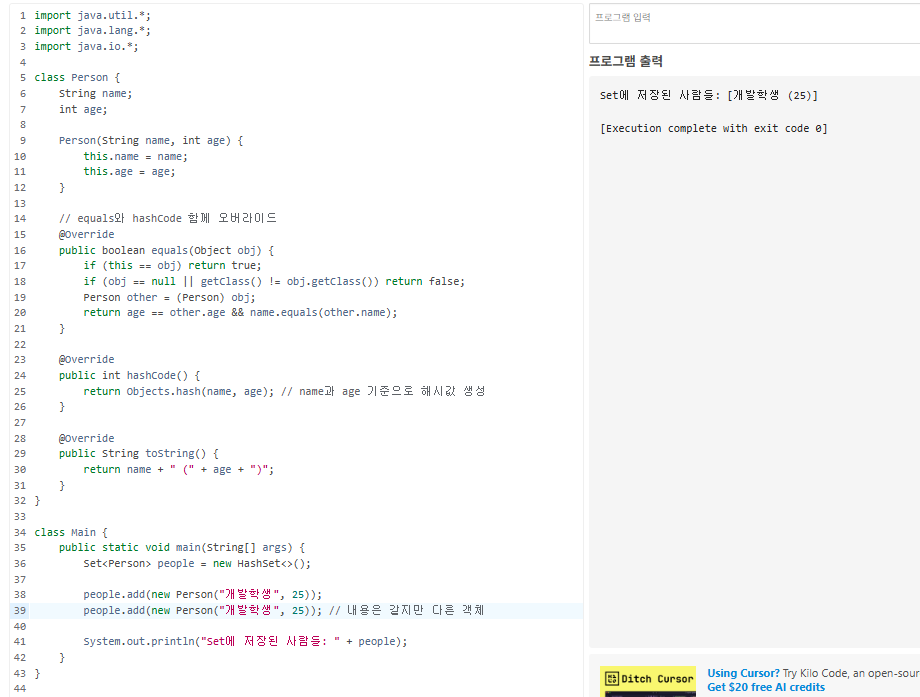Click line number 39 in the gutter
This screenshot has width=920, height=697.
point(20,610)
